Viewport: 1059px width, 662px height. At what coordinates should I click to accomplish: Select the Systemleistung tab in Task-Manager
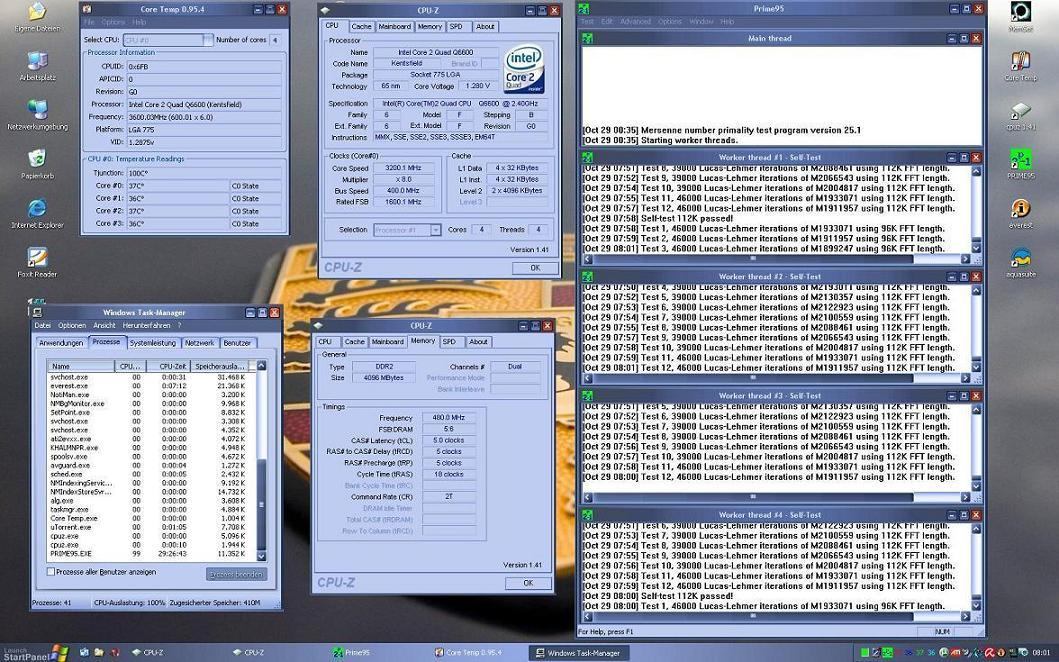pyautogui.click(x=153, y=343)
